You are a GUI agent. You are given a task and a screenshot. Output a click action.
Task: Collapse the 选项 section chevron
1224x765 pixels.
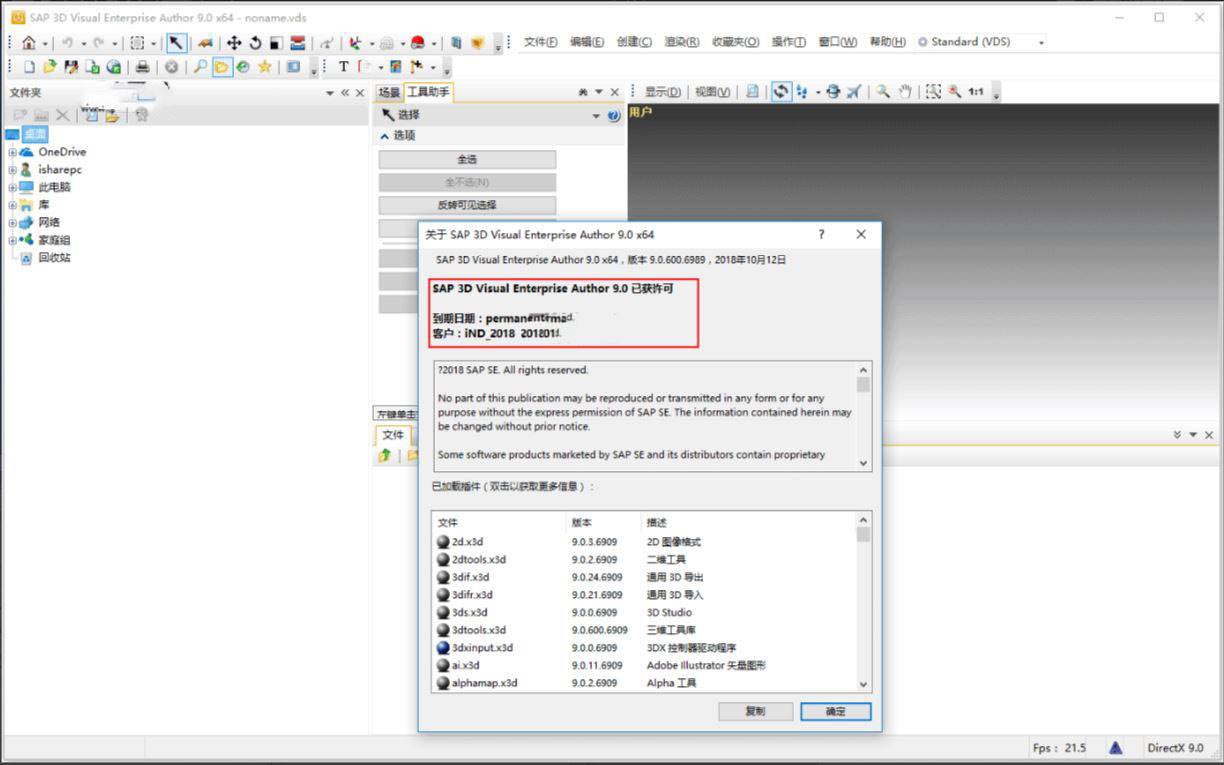point(385,135)
